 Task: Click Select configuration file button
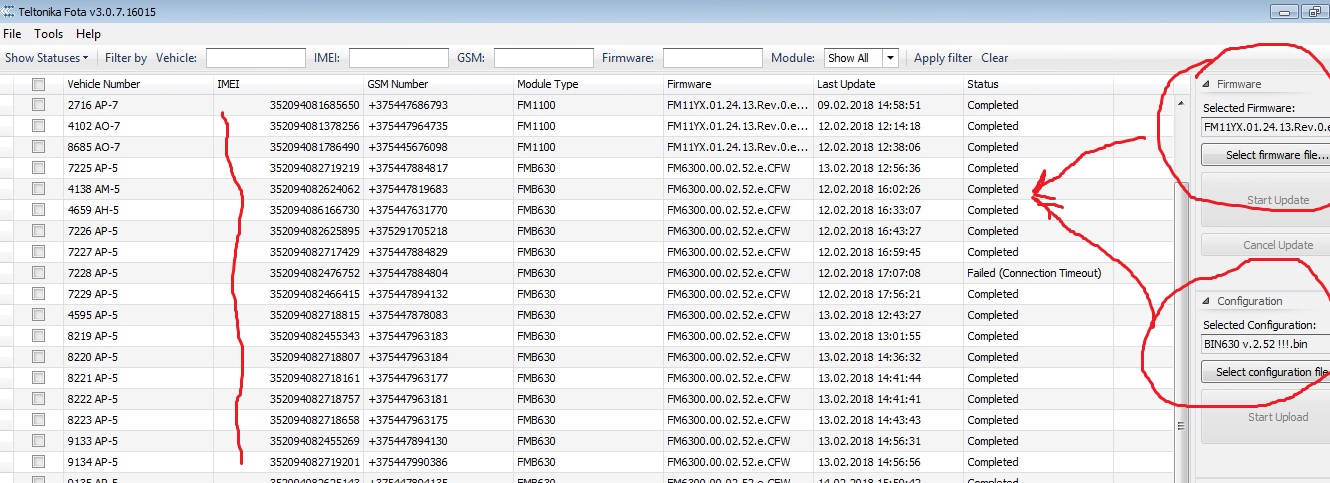[1265, 372]
